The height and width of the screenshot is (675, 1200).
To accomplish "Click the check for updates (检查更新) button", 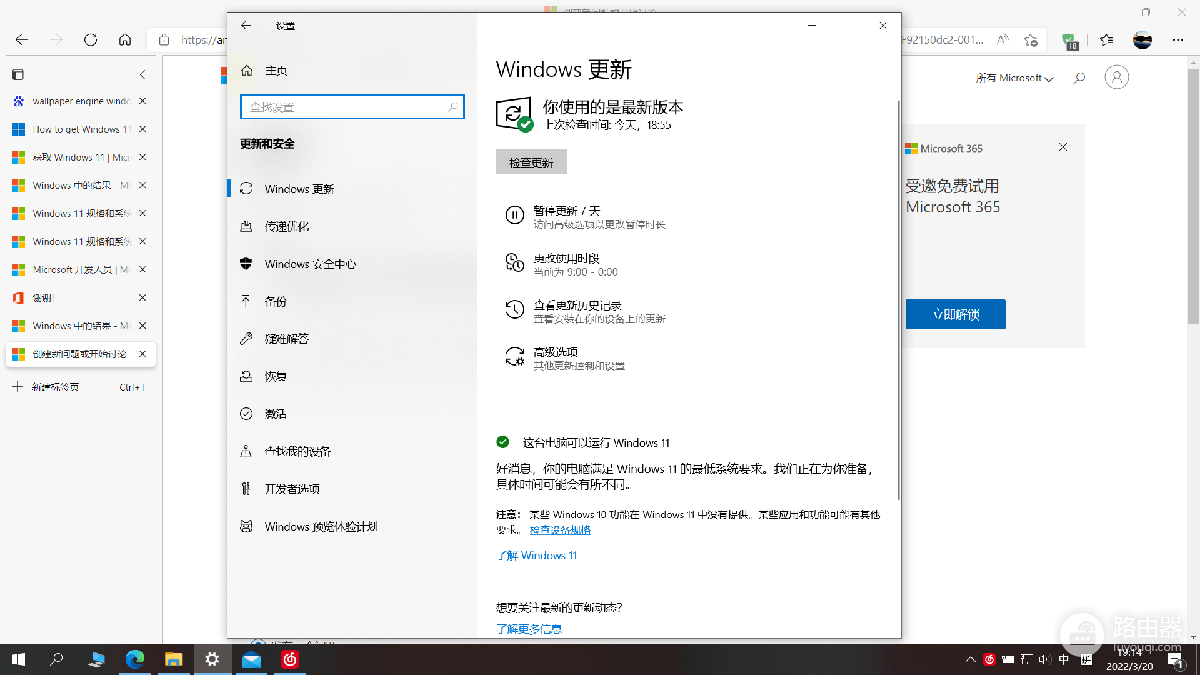I will [x=531, y=162].
